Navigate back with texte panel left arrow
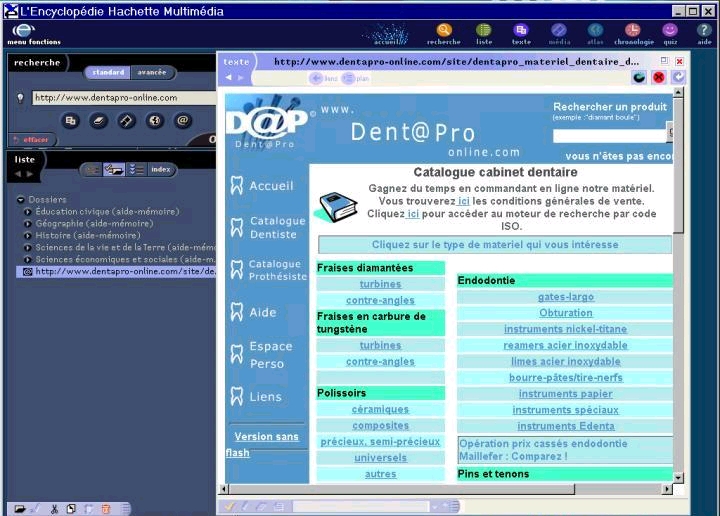This screenshot has height=516, width=720. pyautogui.click(x=228, y=78)
